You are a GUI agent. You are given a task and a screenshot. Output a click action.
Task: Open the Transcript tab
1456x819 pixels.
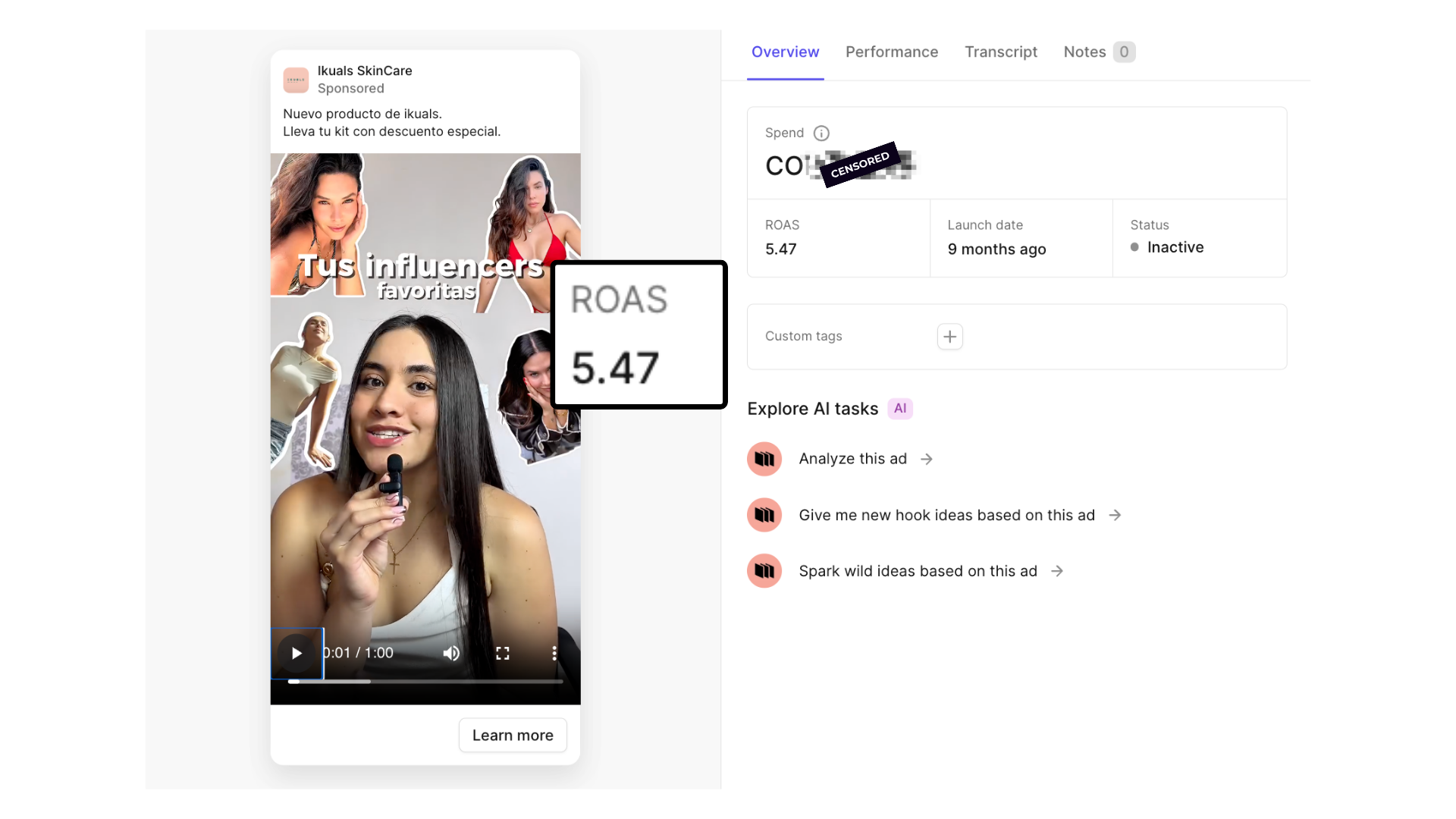click(1001, 52)
